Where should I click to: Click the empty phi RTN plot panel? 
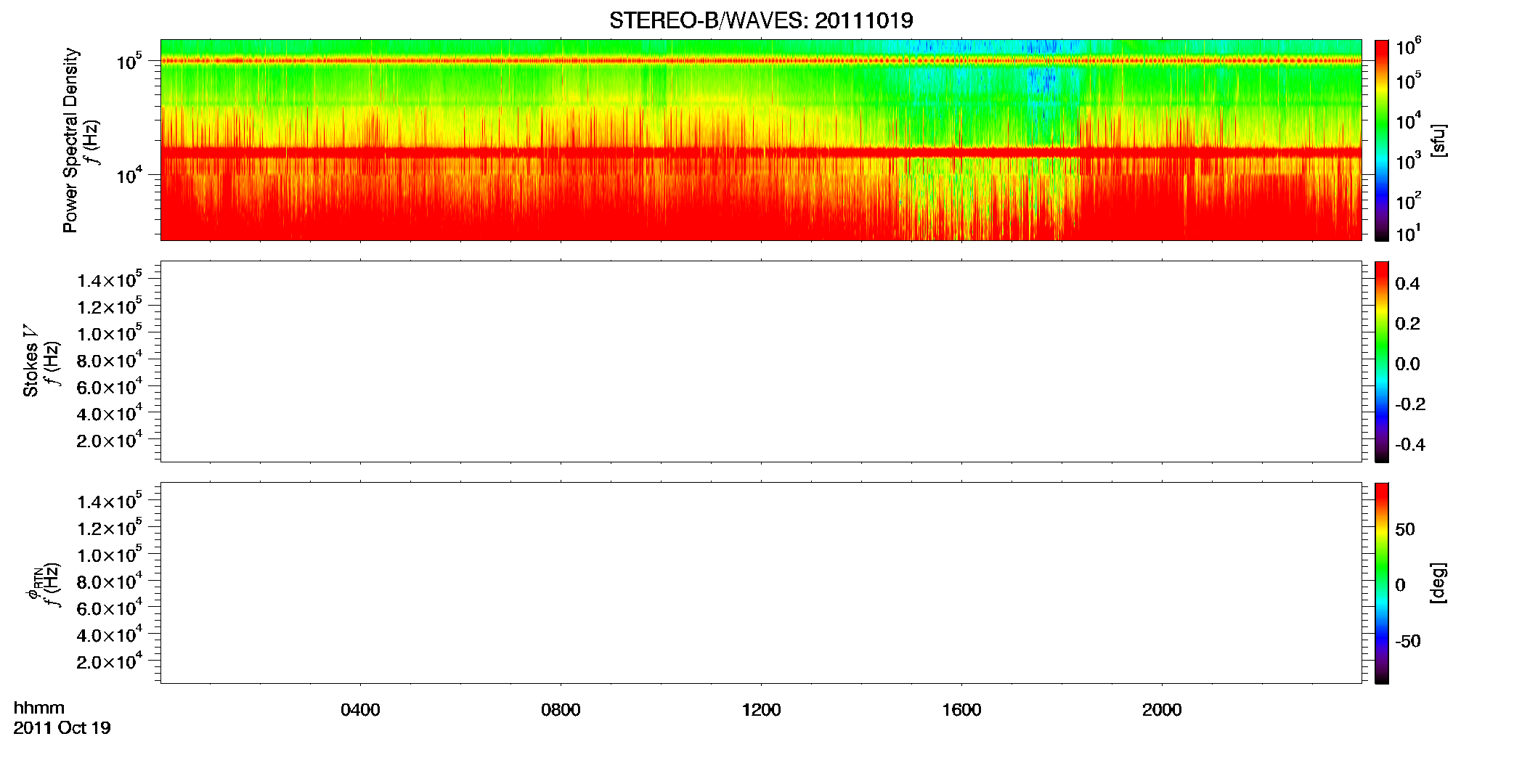[761, 583]
